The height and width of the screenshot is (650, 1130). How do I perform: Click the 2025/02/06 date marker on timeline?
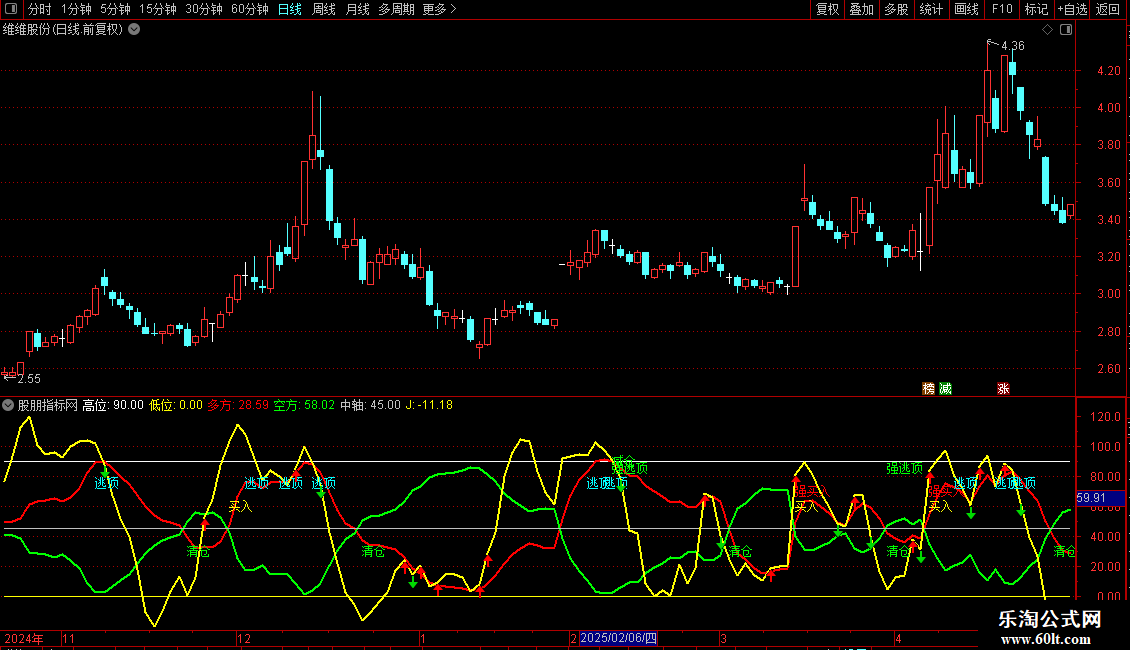point(618,638)
